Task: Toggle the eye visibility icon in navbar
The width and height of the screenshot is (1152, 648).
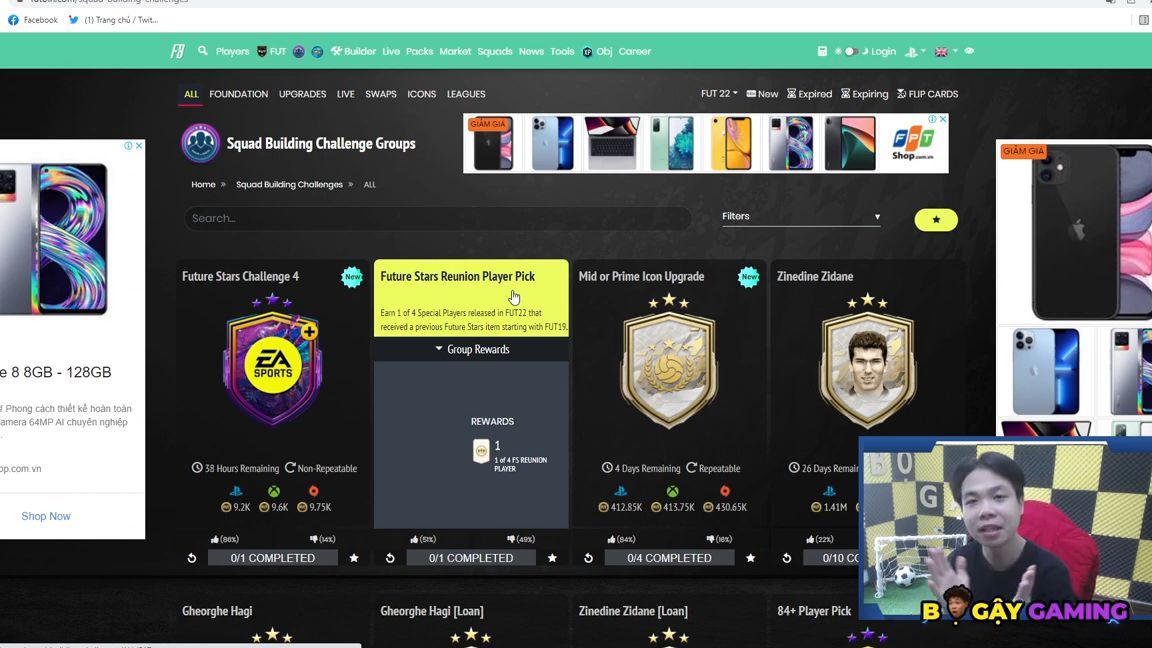Action: (969, 51)
